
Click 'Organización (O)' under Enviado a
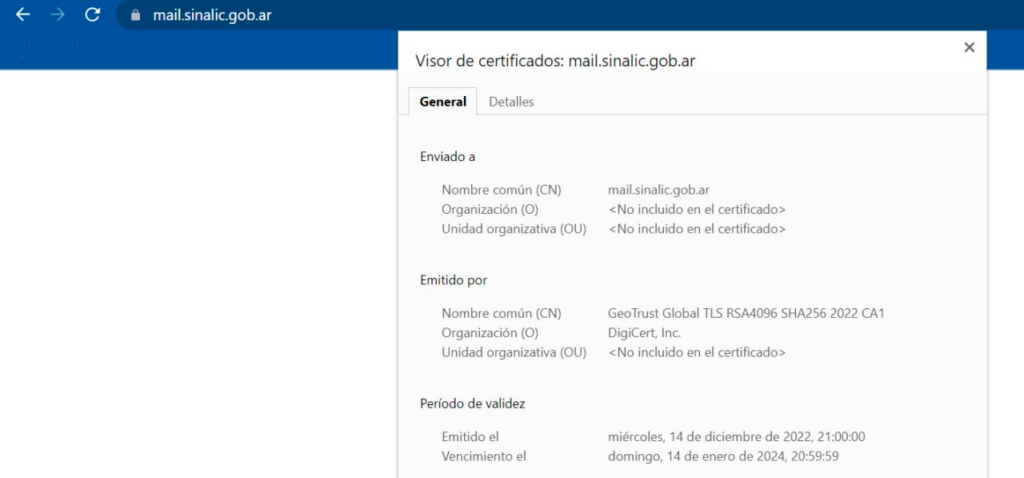tap(490, 210)
